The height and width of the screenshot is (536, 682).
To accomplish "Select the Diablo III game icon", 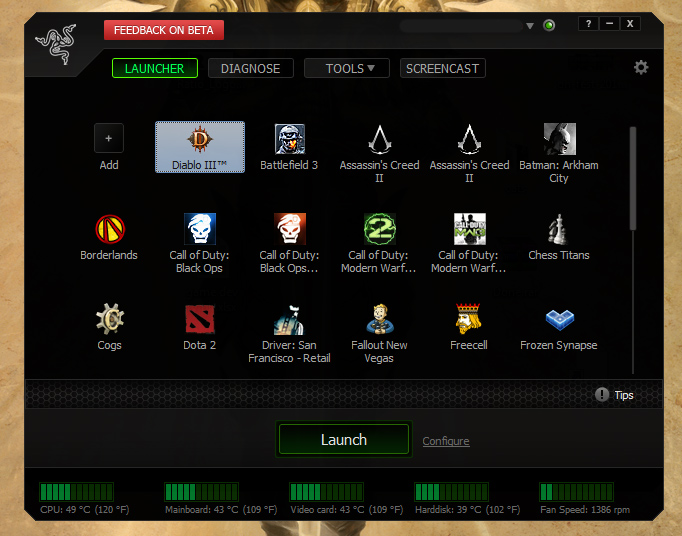I will click(x=200, y=139).
